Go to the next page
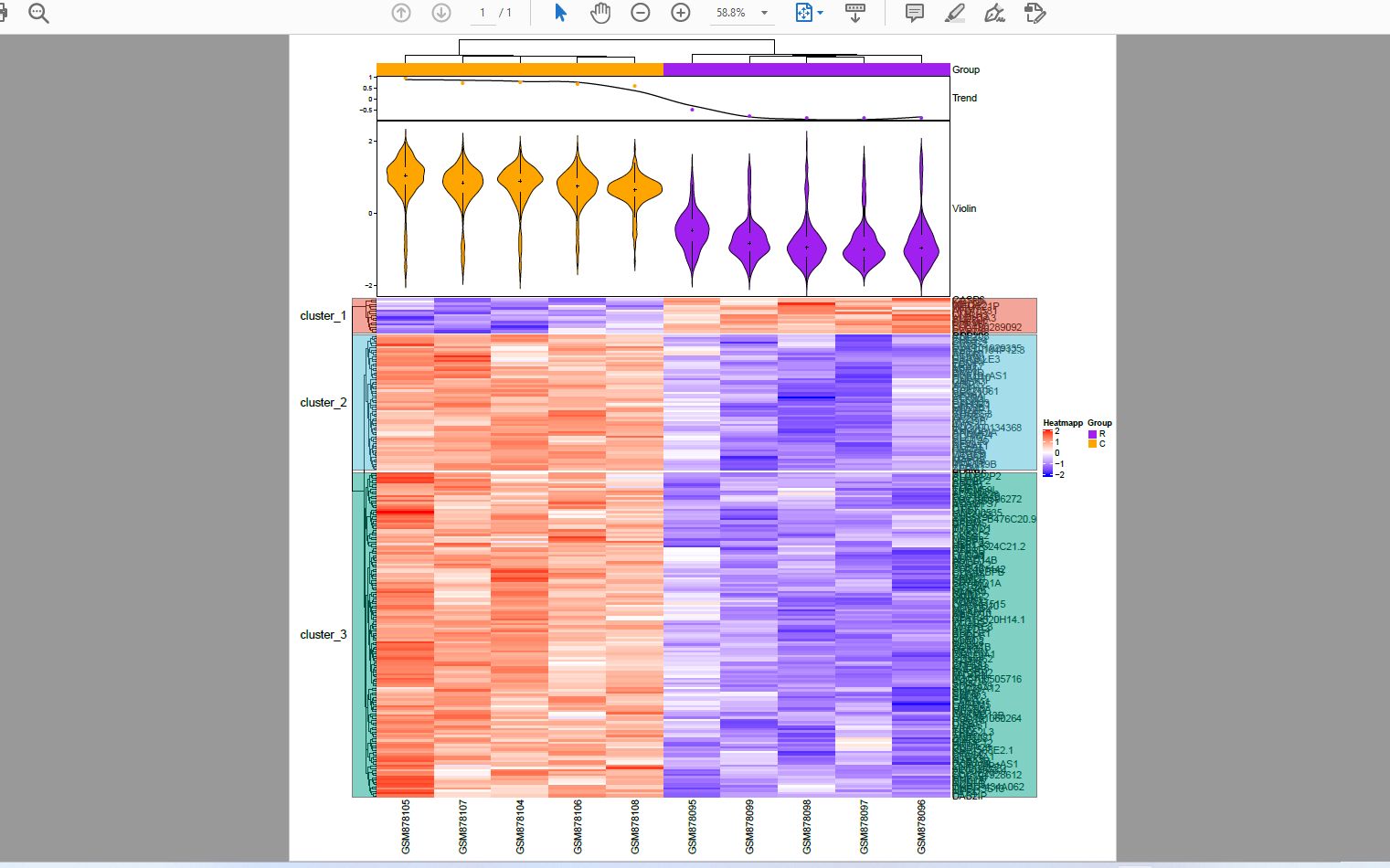1390x868 pixels. tap(441, 13)
